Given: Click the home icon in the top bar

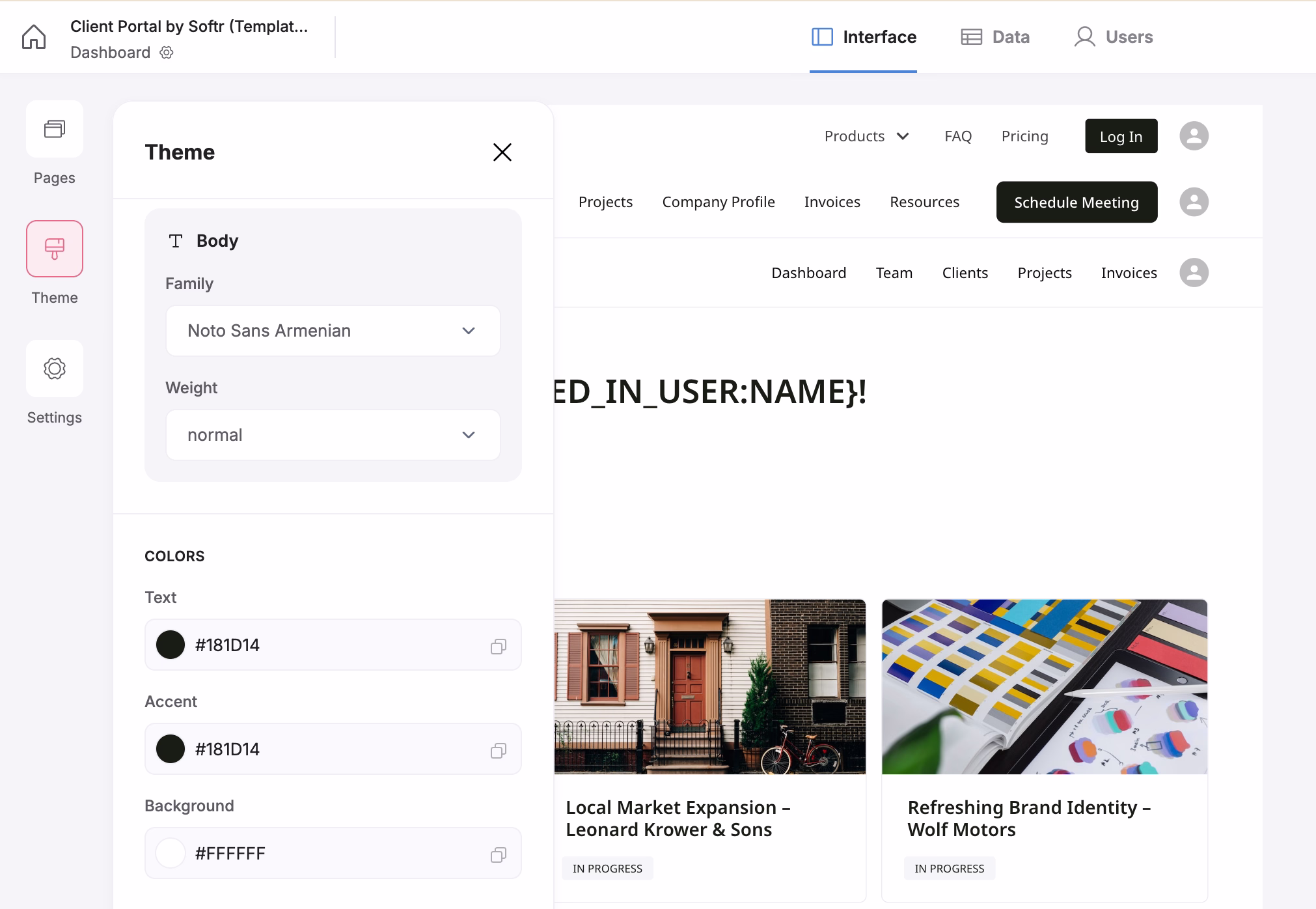Looking at the screenshot, I should pos(34,37).
